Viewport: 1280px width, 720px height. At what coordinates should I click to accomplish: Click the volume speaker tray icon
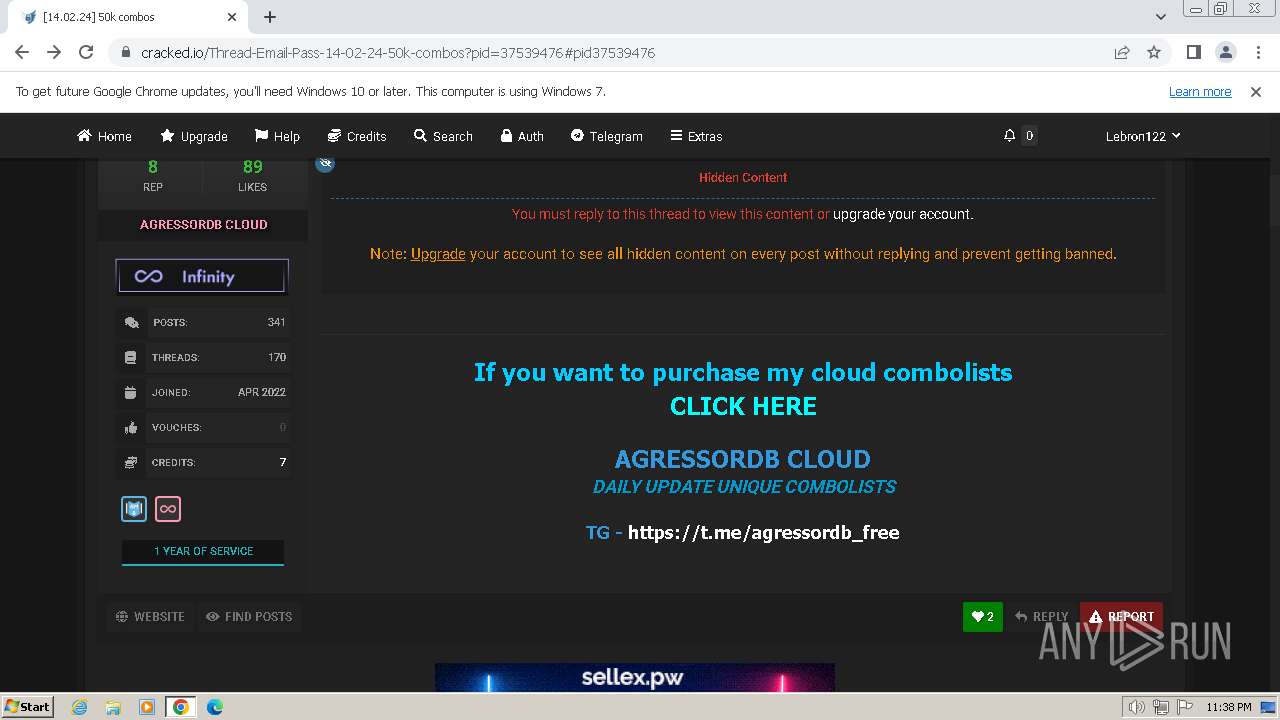pyautogui.click(x=1136, y=707)
